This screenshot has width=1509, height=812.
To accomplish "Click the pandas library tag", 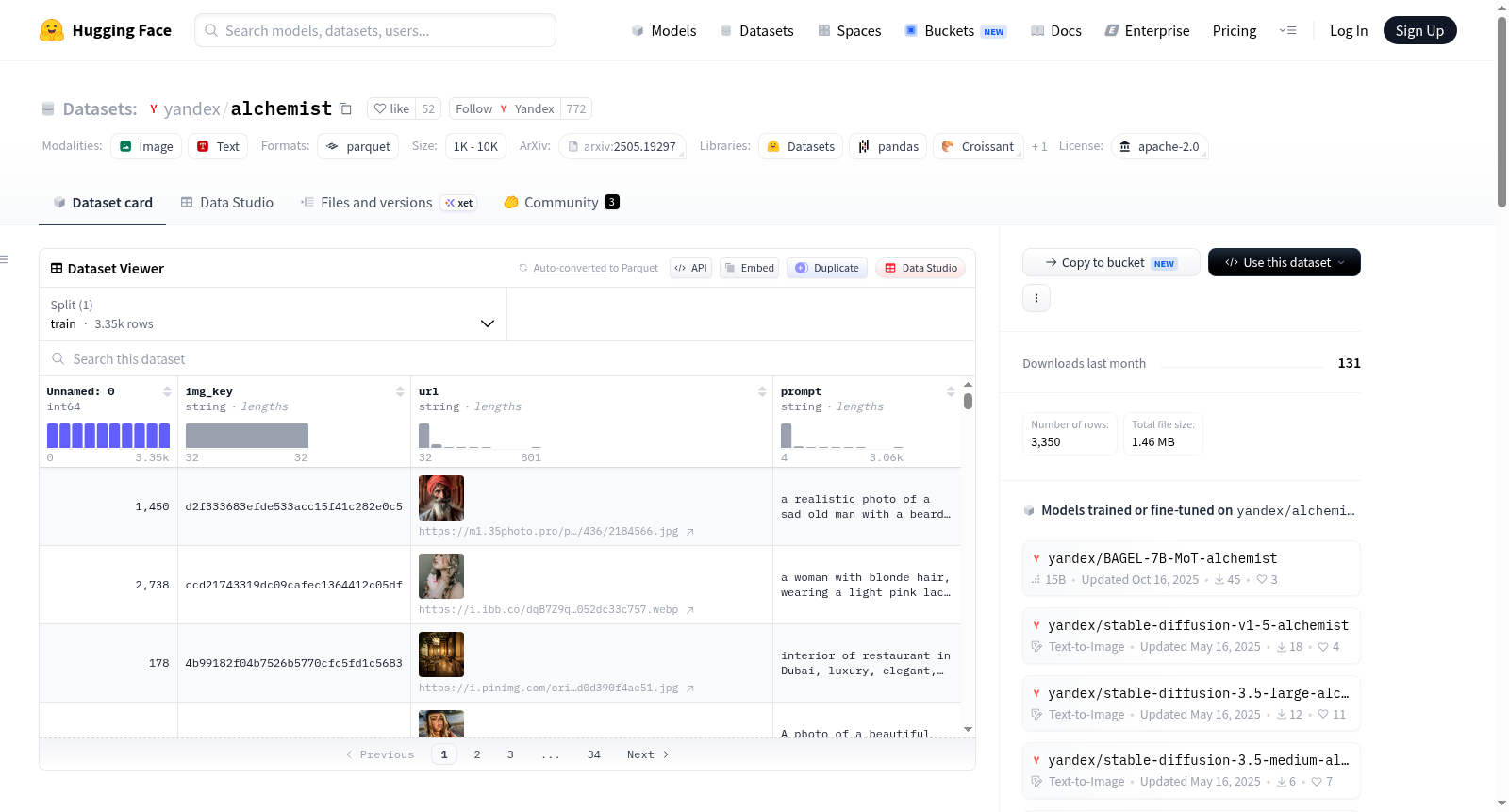I will point(887,146).
